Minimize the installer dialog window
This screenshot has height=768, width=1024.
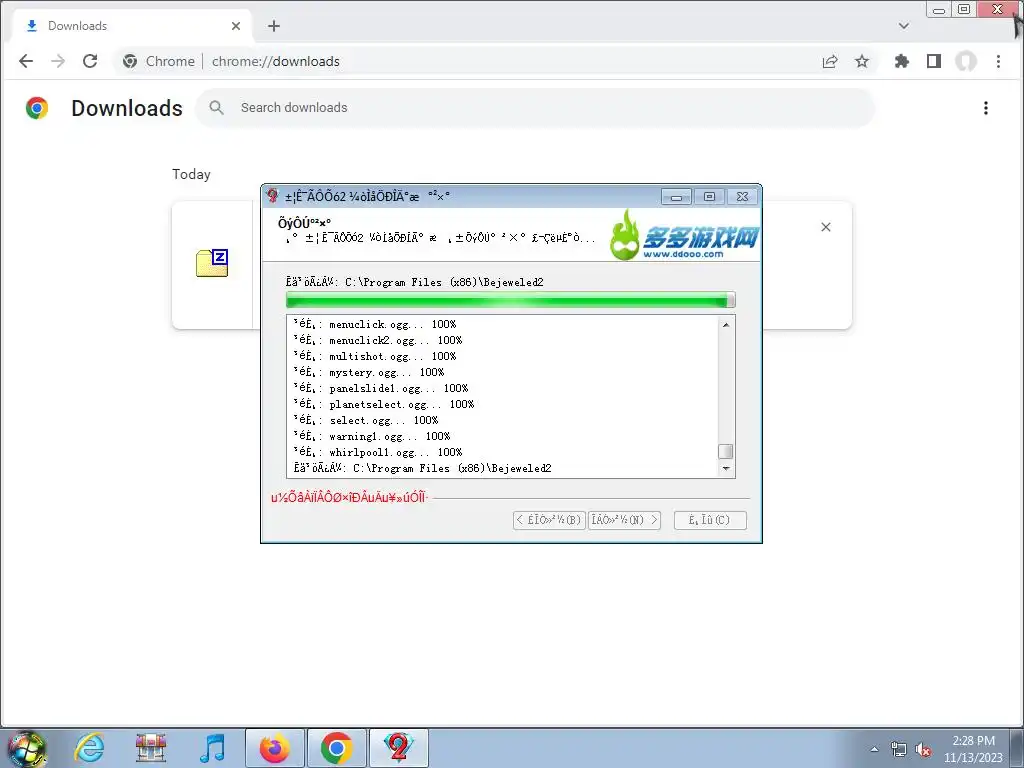676,197
